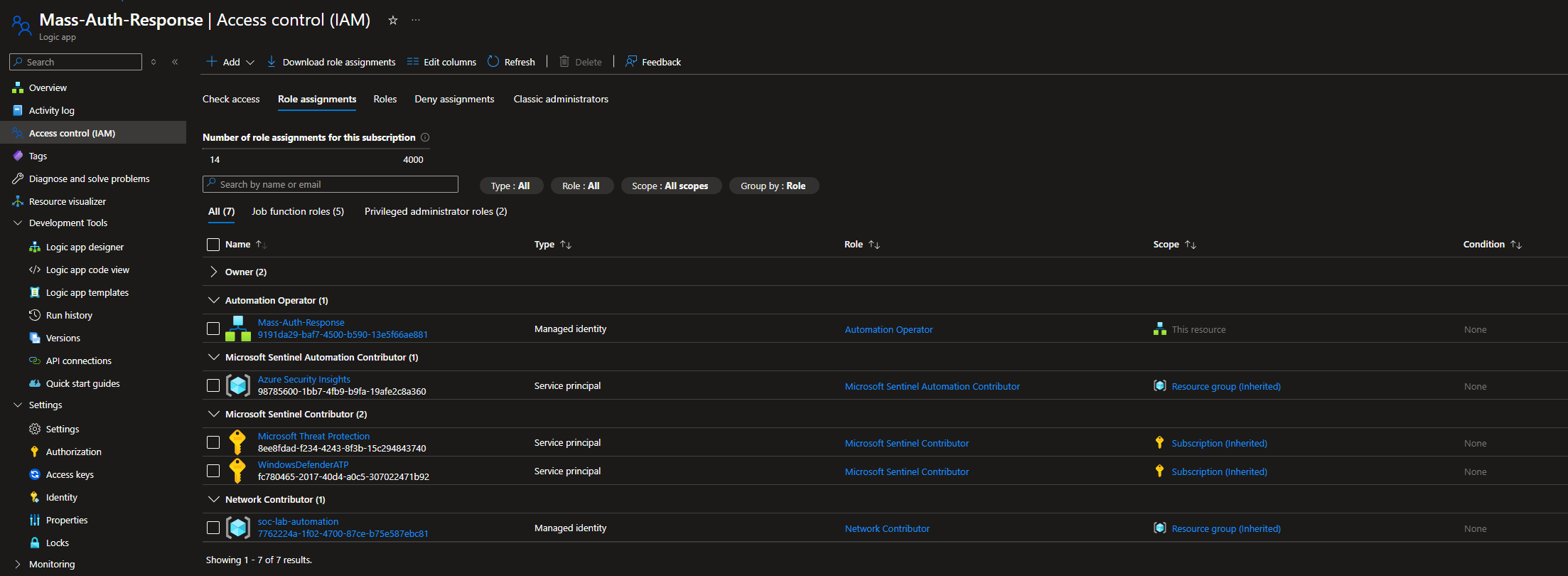1568x576 pixels.
Task: Click the Refresh icon in the toolbar
Action: 493,62
